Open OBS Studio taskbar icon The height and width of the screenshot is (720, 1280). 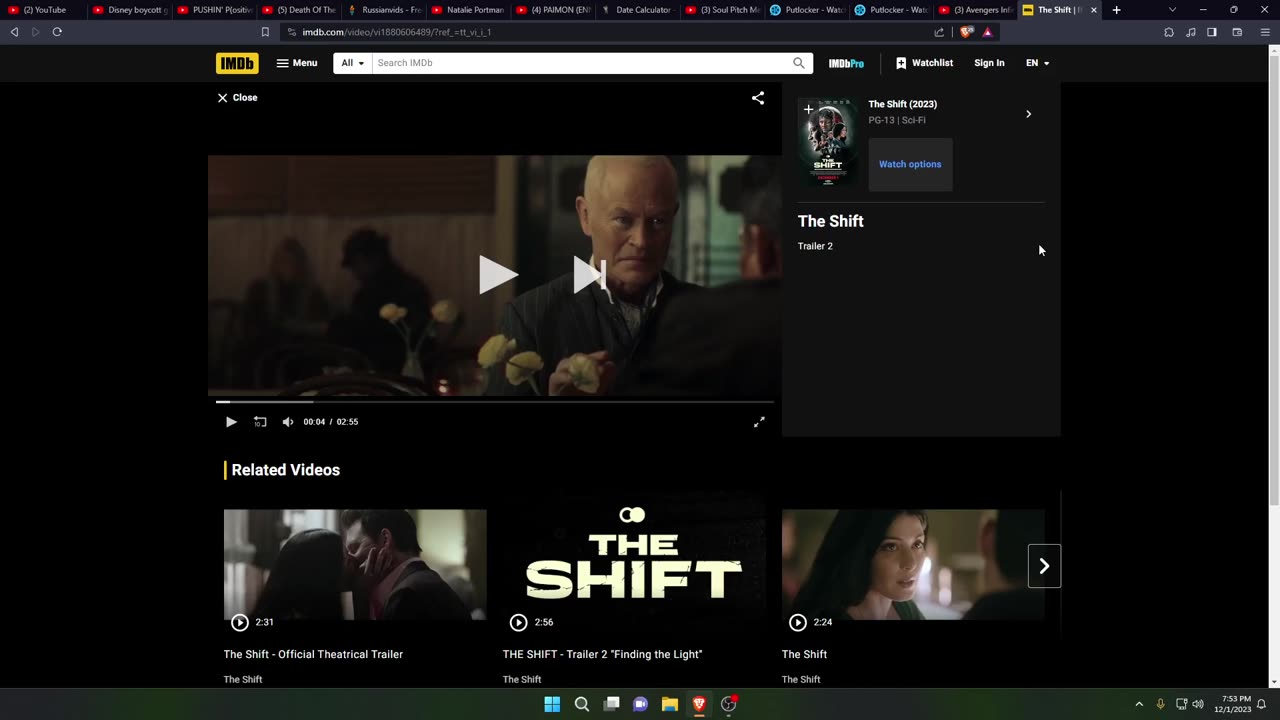coord(729,704)
